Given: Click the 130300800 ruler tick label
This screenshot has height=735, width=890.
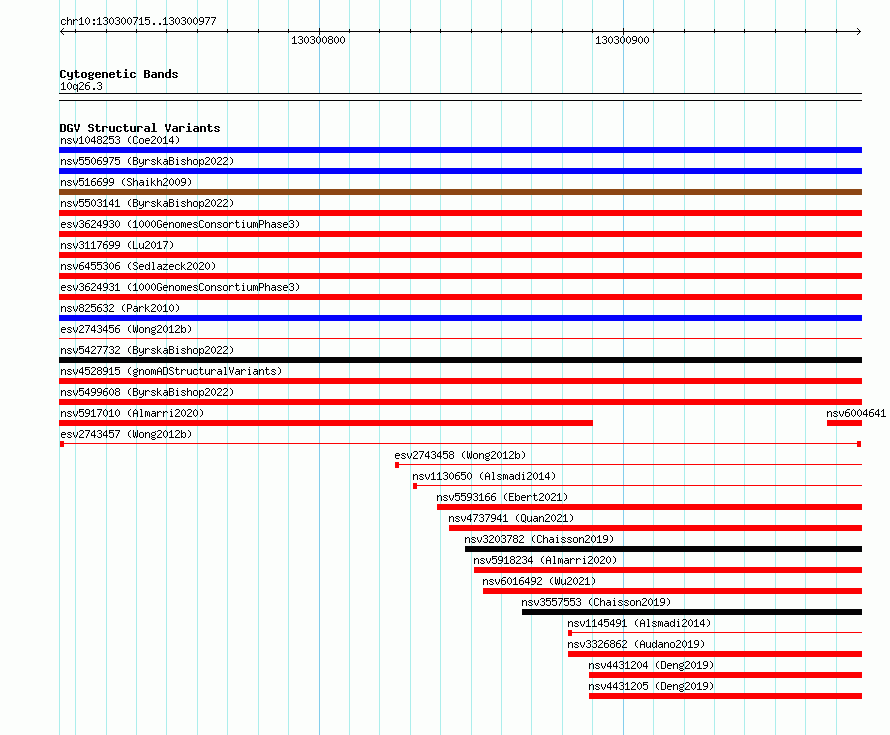Looking at the screenshot, I should pyautogui.click(x=318, y=40).
